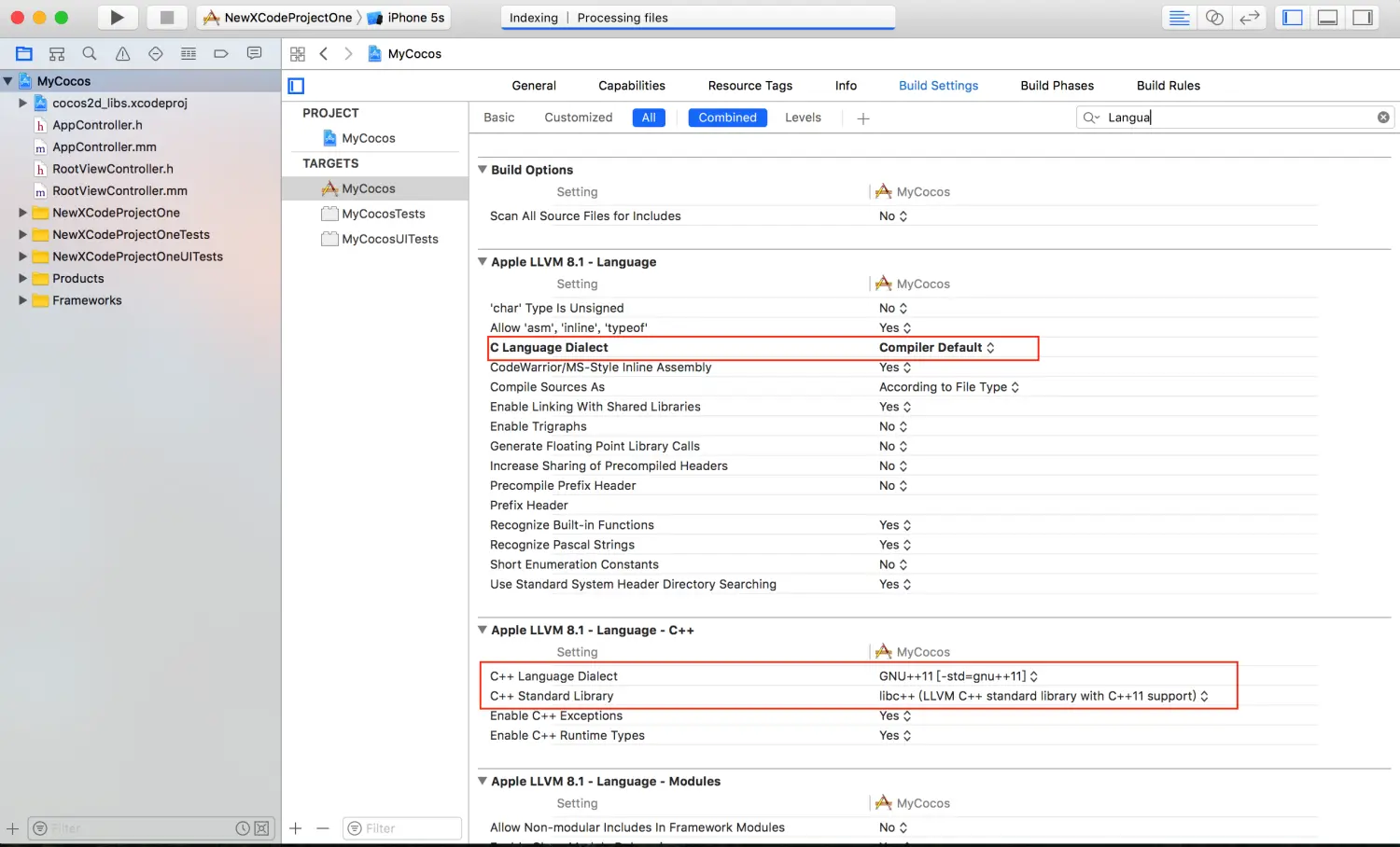Show Customized build settings

pos(579,118)
